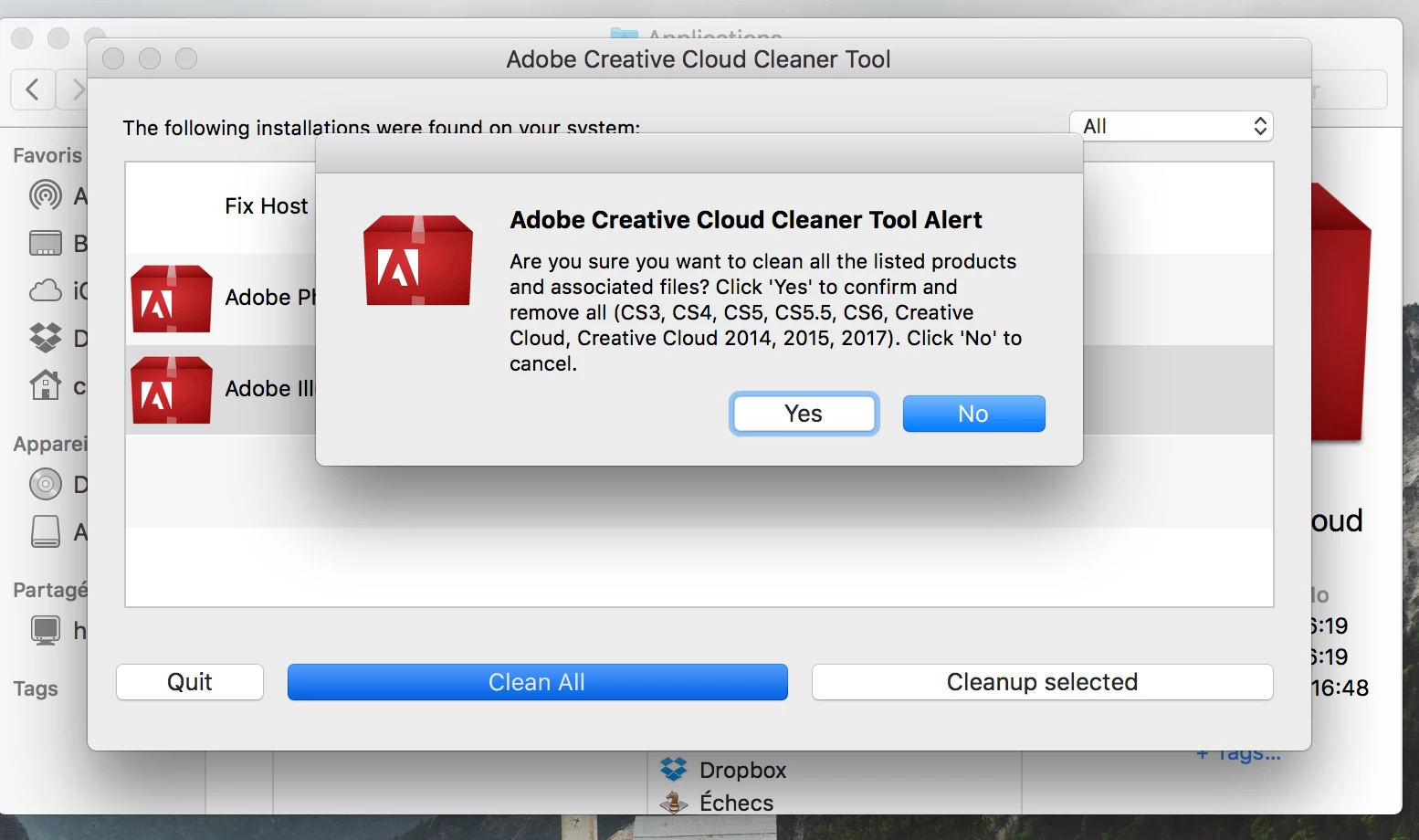Click the Partagé sidebar heading

[x=50, y=590]
